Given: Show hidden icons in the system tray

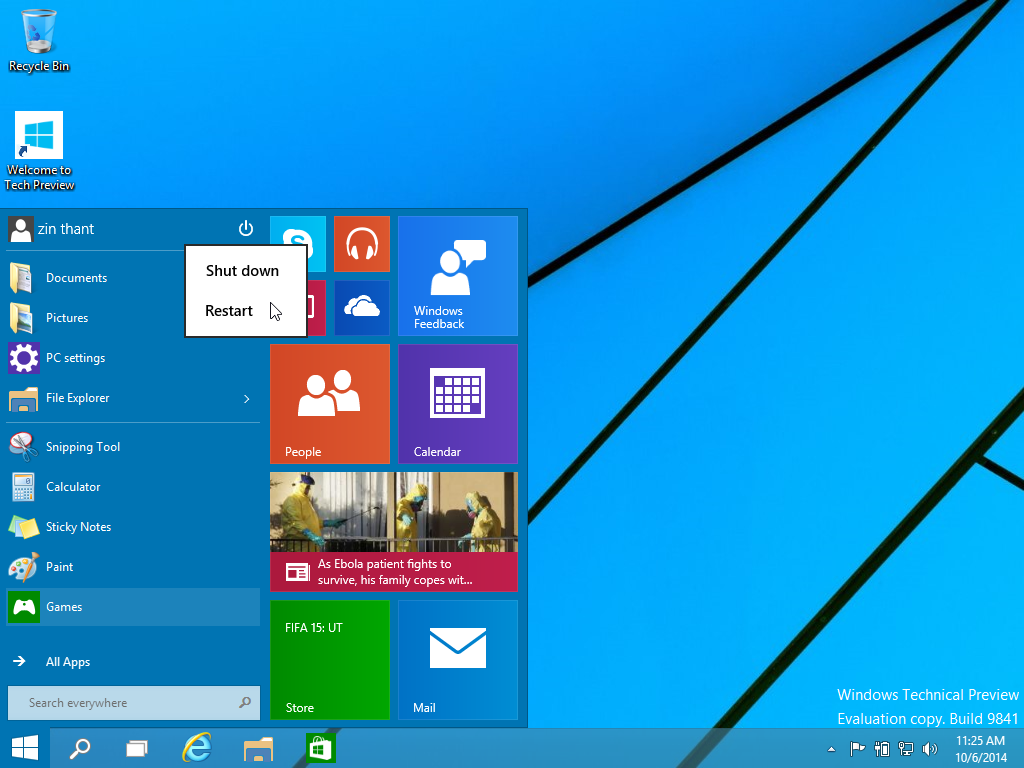Looking at the screenshot, I should 831,747.
